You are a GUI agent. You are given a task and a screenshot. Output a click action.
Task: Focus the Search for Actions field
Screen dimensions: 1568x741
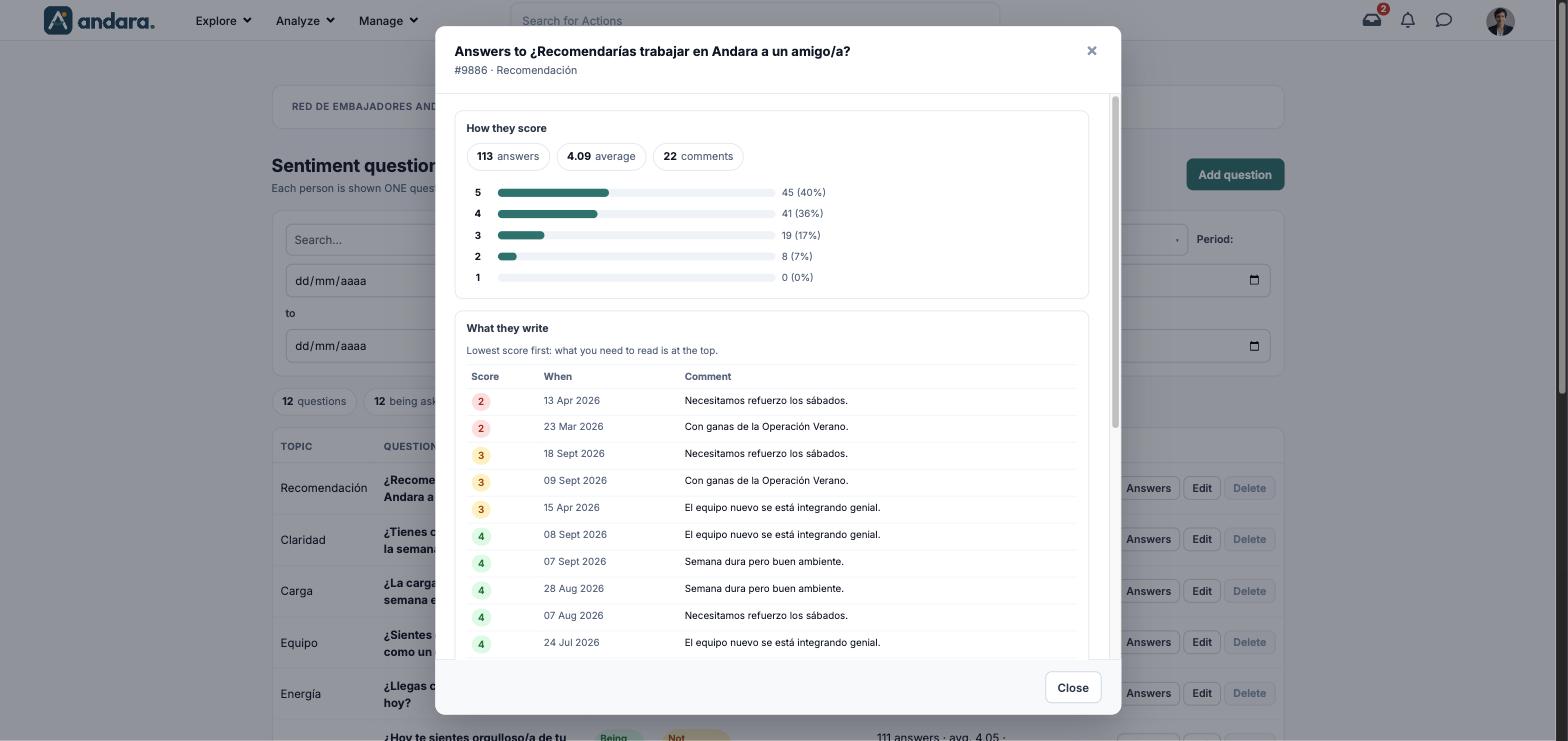pos(755,20)
